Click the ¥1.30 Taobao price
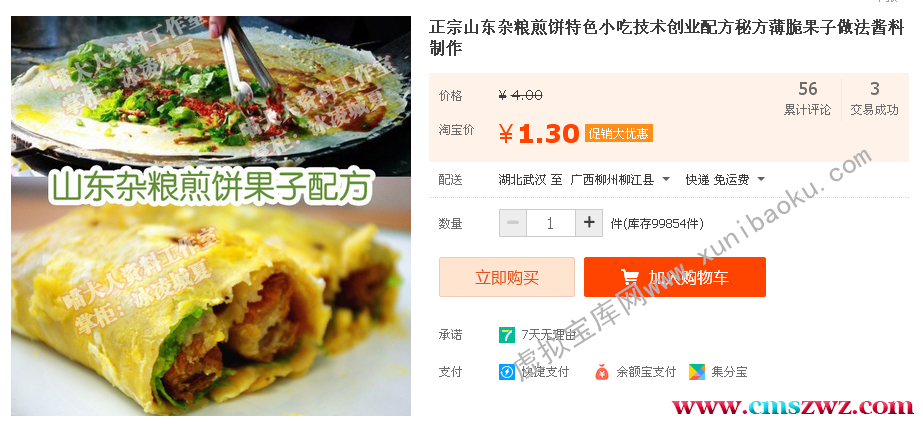Viewport: 923px width, 424px height. (539, 134)
